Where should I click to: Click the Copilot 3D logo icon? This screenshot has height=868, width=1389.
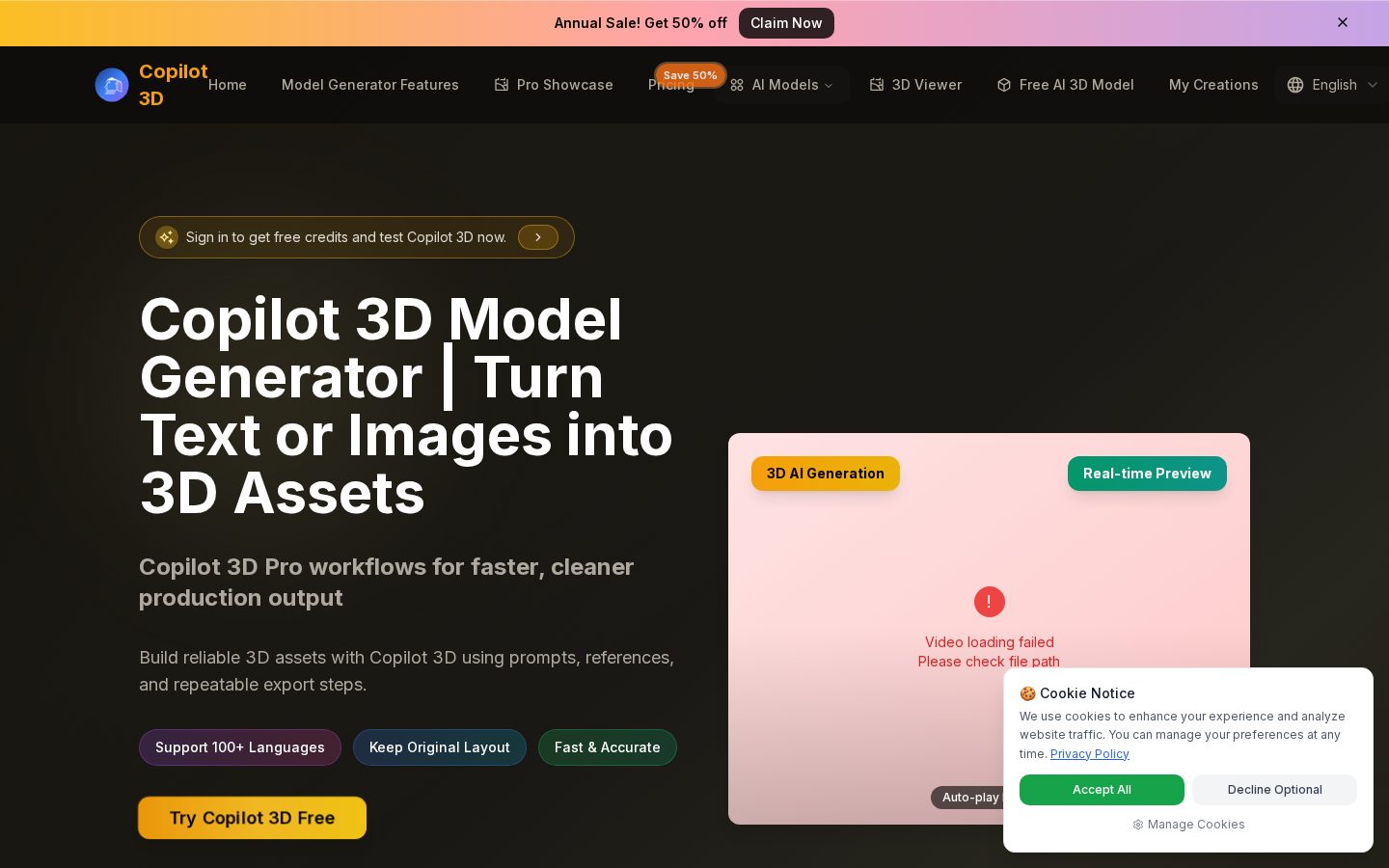coord(112,85)
